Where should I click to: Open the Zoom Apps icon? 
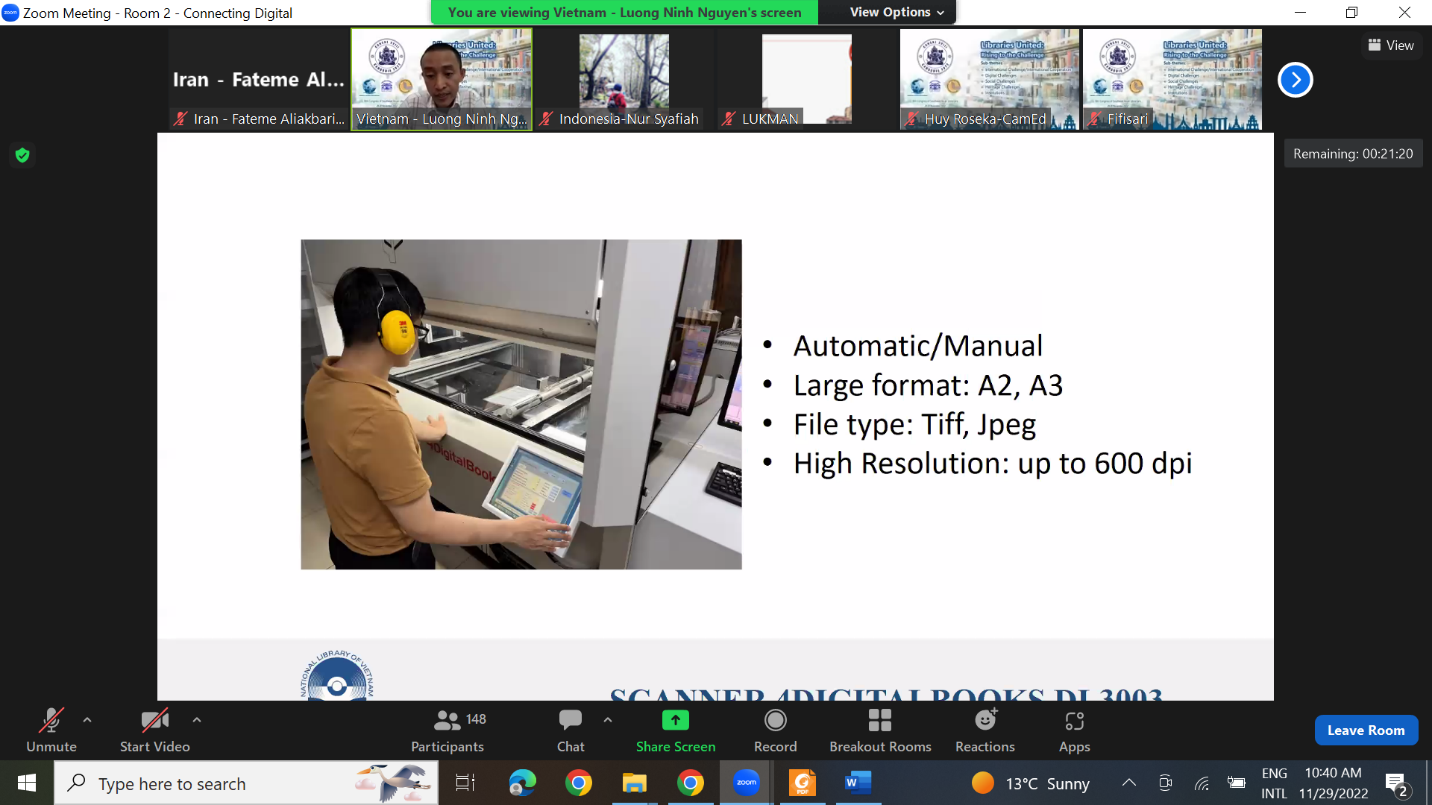[x=1074, y=721]
